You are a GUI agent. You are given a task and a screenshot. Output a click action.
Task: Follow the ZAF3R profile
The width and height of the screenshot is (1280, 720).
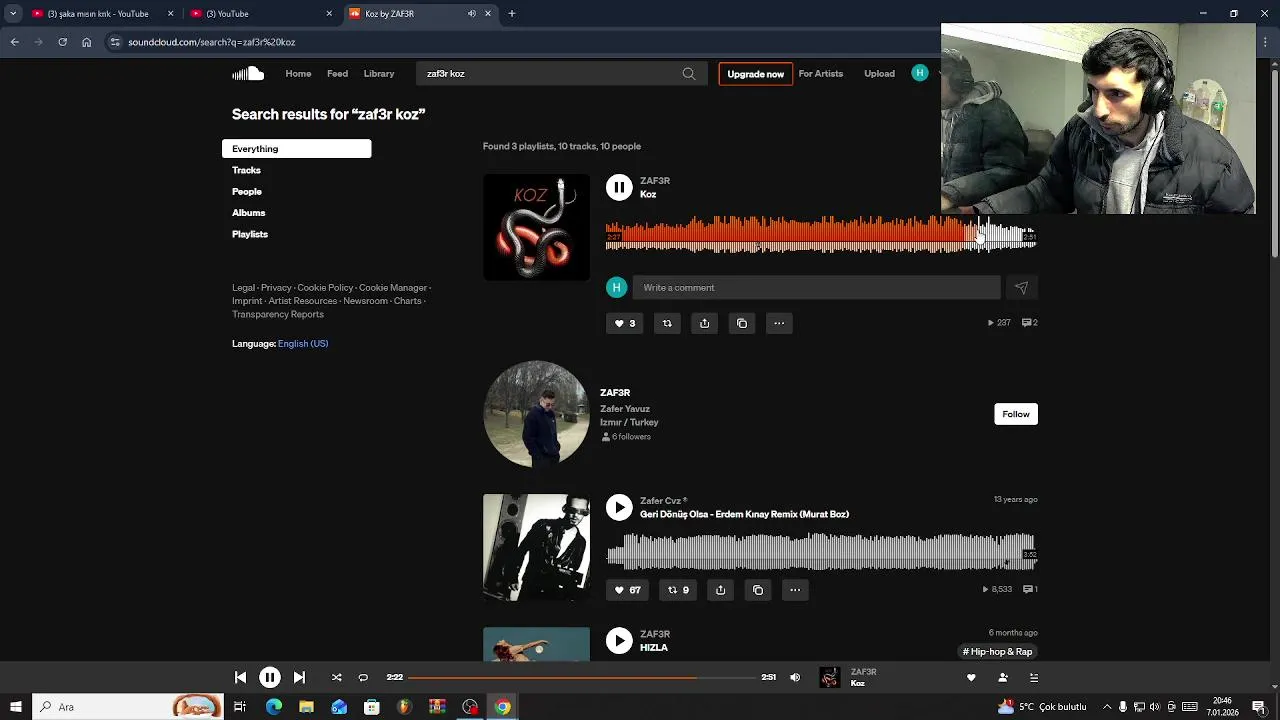(1016, 414)
